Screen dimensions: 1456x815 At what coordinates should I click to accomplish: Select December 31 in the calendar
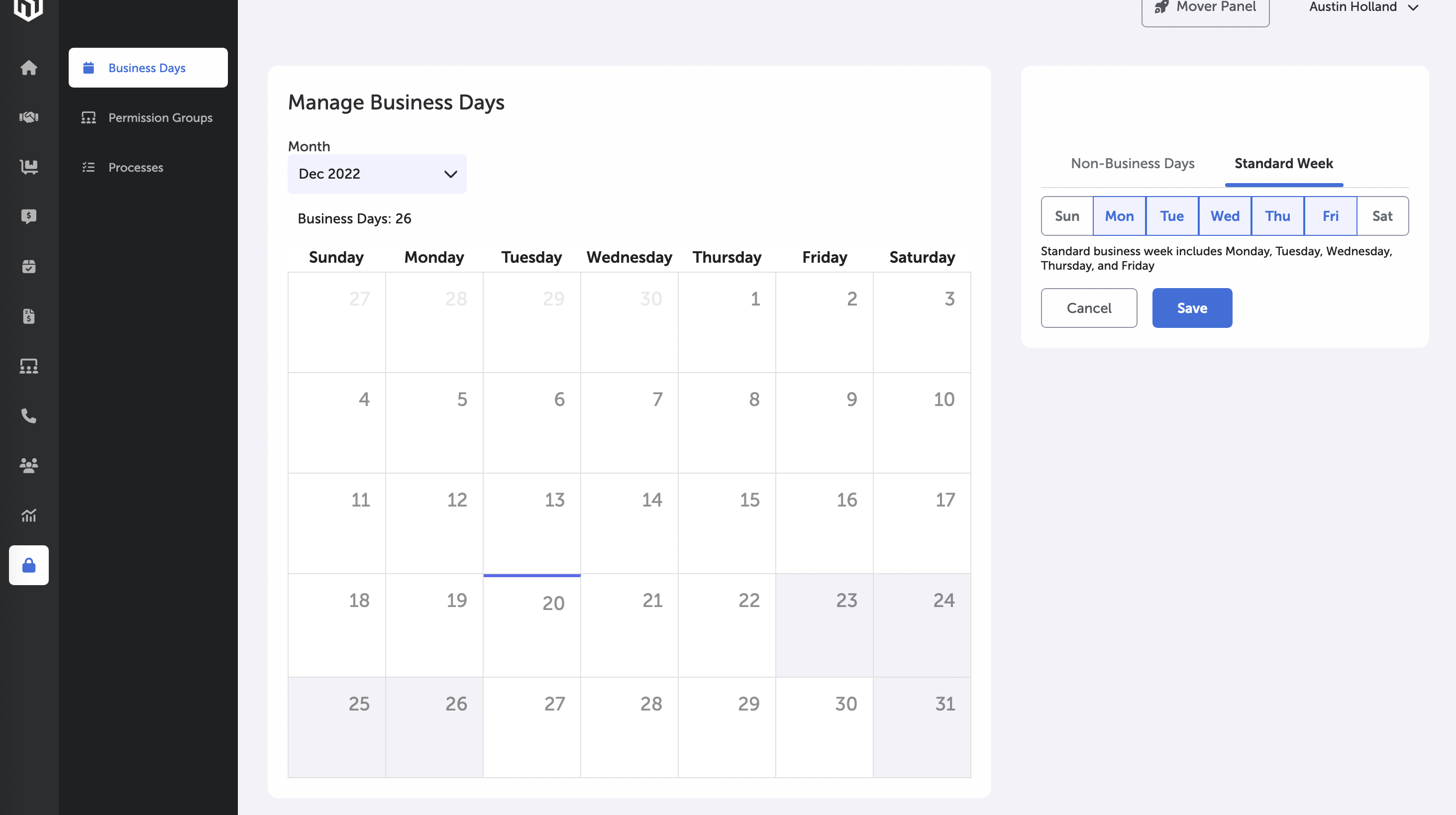click(922, 727)
